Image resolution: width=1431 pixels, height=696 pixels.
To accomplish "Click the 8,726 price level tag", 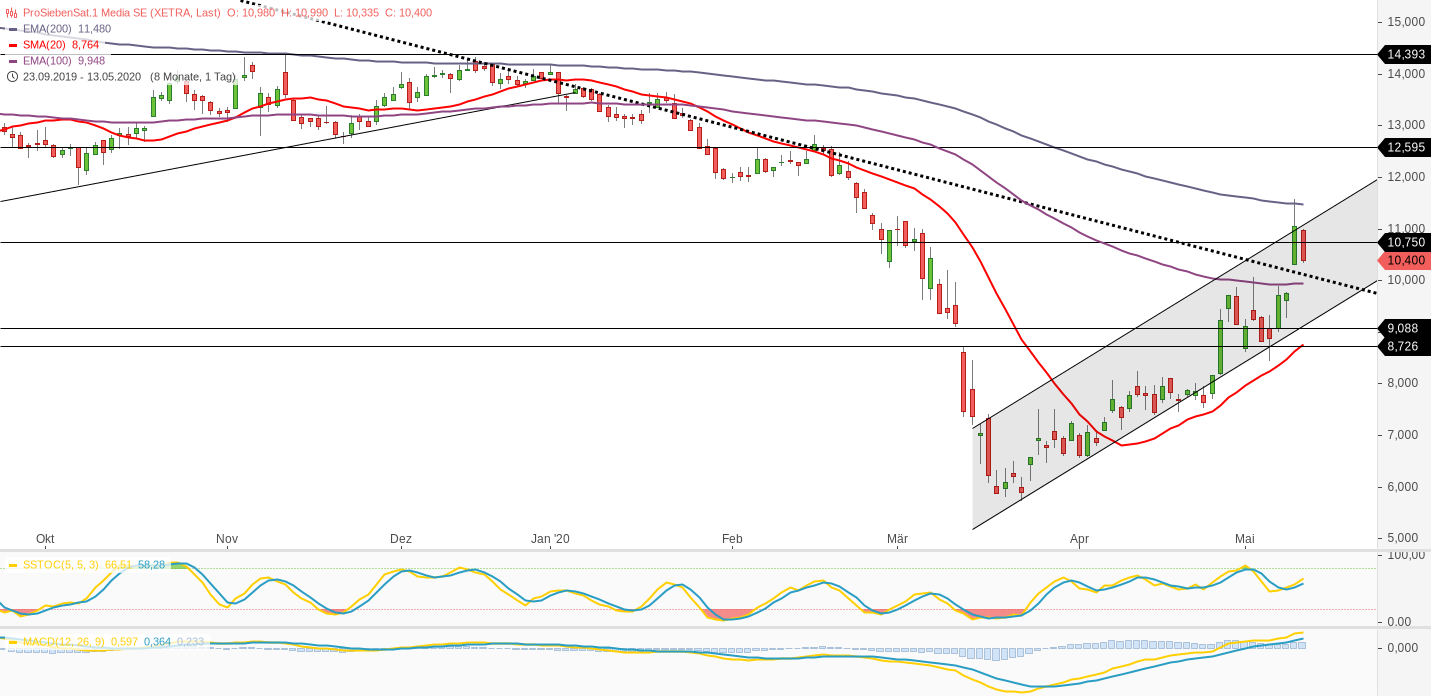I will [1404, 346].
